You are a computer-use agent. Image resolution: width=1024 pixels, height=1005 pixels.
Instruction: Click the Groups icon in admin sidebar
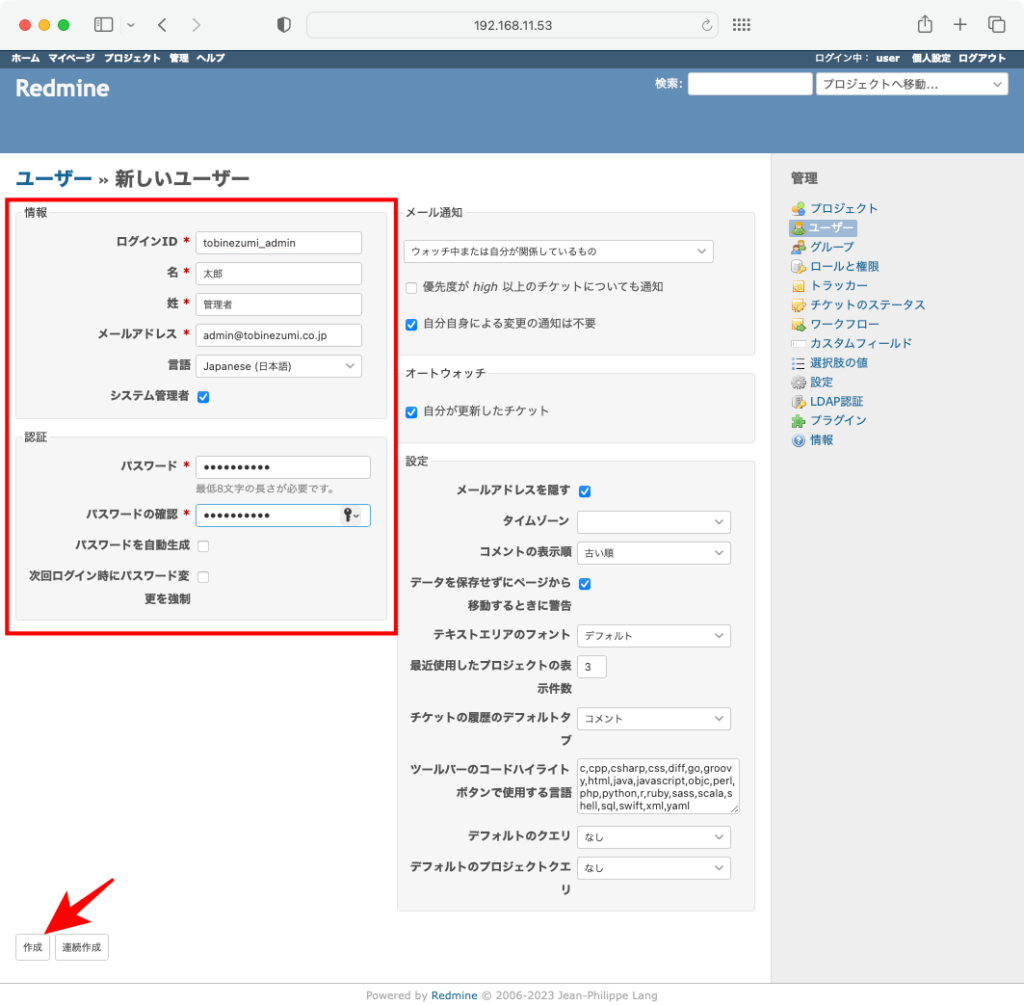pos(798,247)
